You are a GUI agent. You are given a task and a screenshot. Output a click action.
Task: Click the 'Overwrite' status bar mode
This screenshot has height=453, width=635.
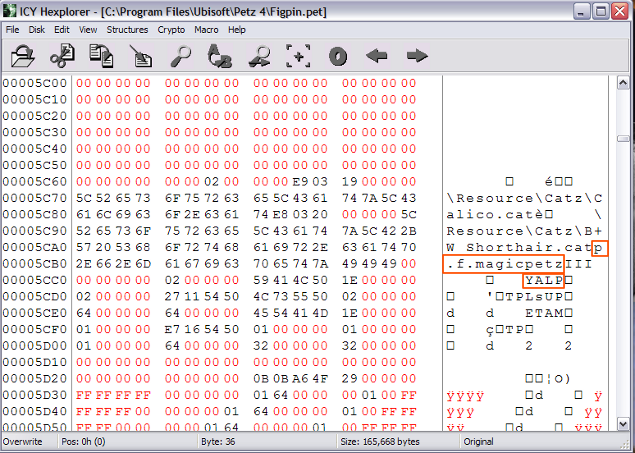[22, 442]
